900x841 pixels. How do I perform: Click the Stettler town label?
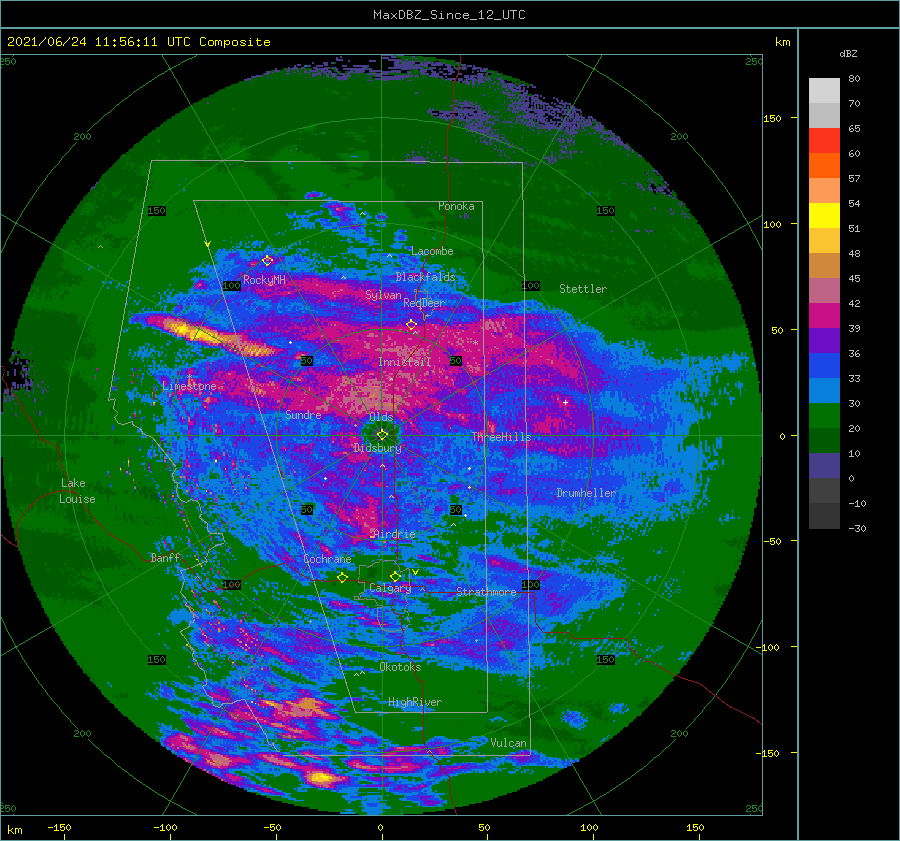[x=583, y=289]
